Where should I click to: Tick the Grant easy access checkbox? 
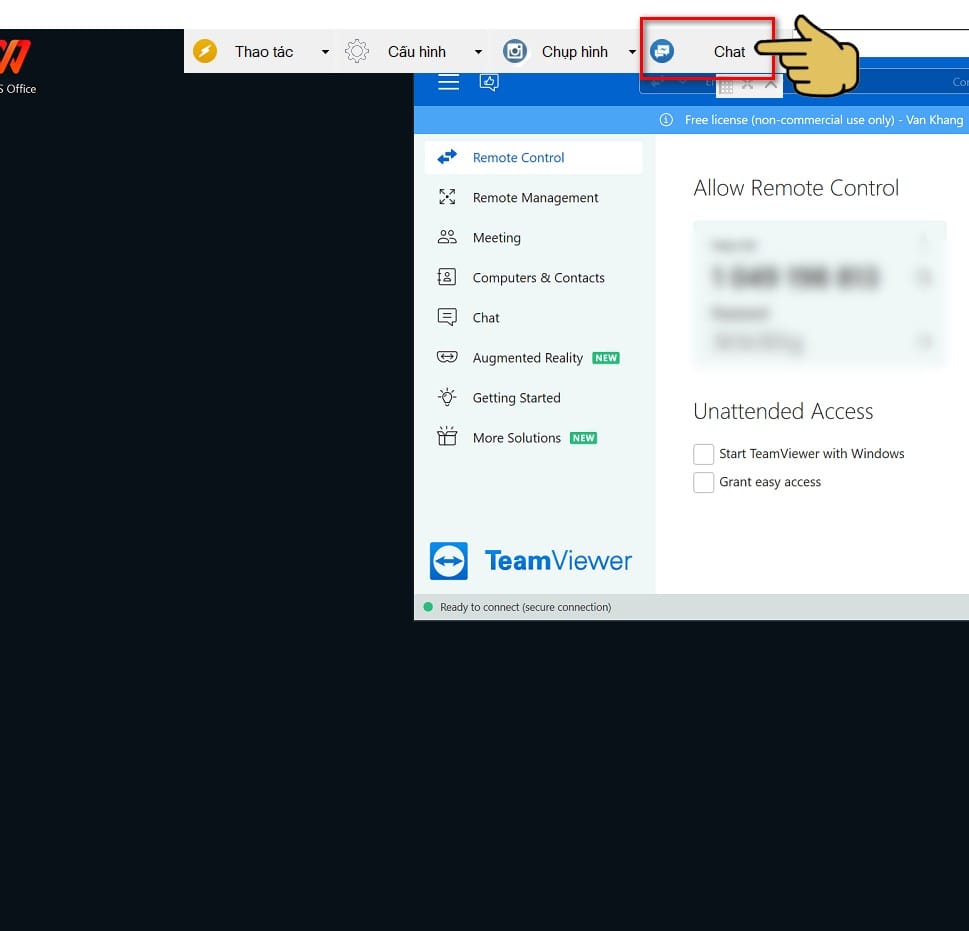pos(703,482)
